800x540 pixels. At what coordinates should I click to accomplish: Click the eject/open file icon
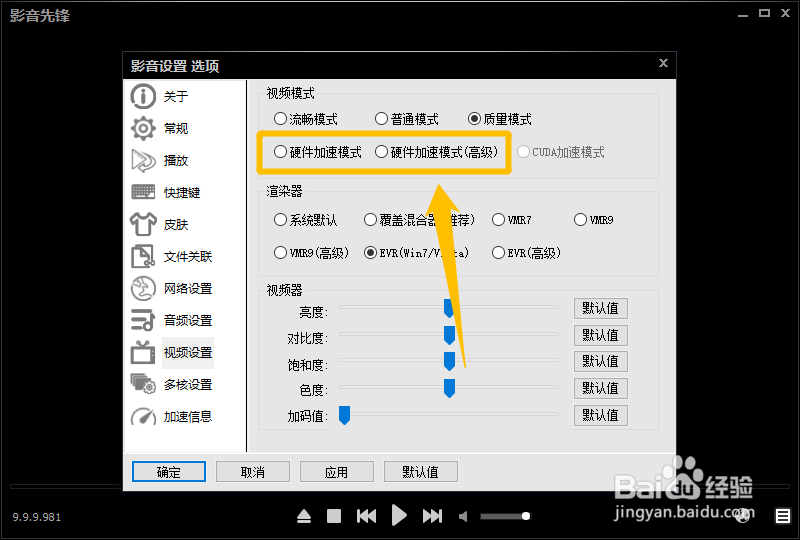point(304,517)
